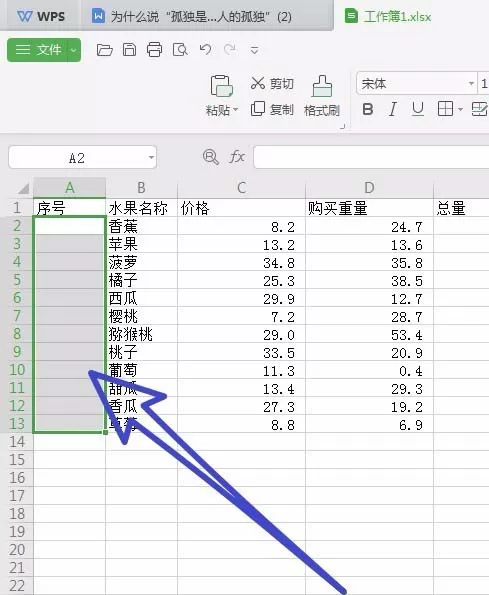Select column B header

(x=141, y=188)
